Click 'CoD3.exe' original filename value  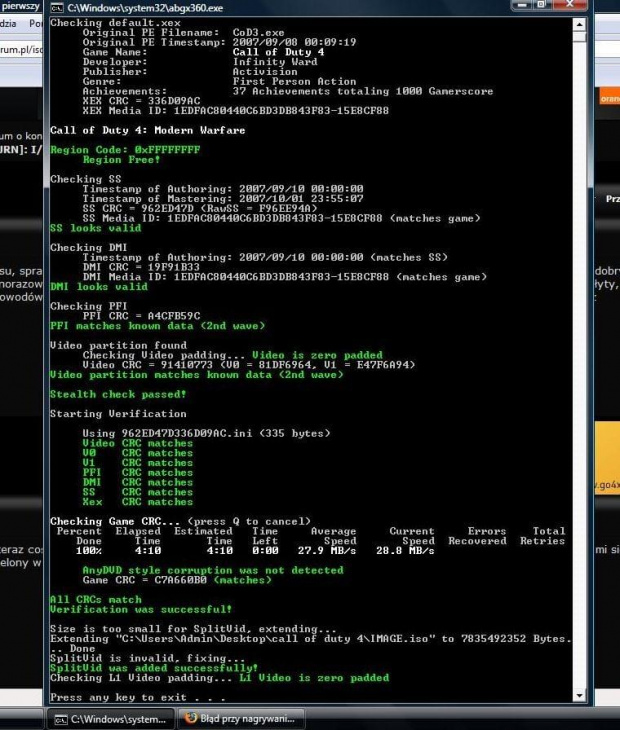click(258, 33)
